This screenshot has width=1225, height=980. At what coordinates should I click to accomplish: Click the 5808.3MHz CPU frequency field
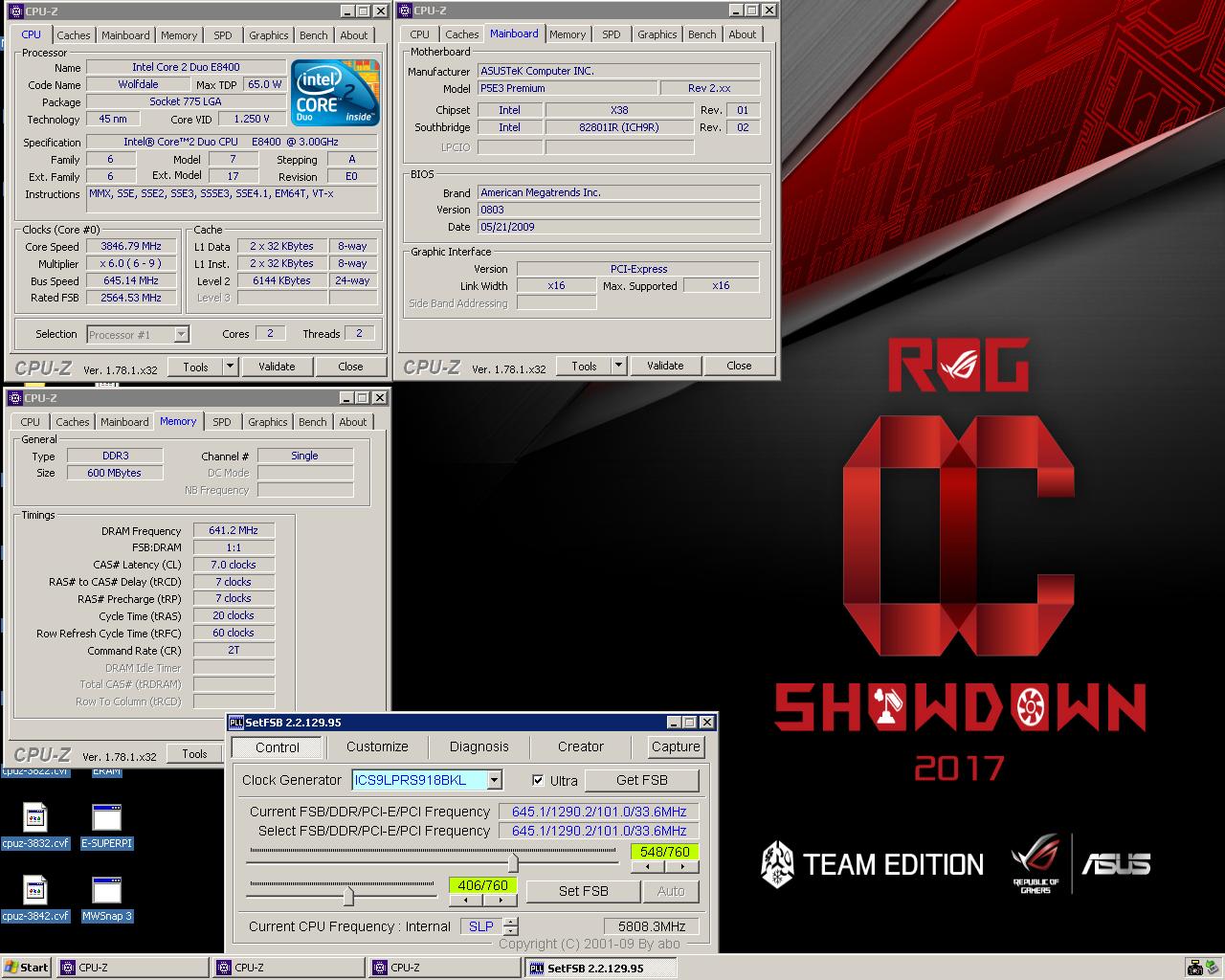click(x=651, y=926)
